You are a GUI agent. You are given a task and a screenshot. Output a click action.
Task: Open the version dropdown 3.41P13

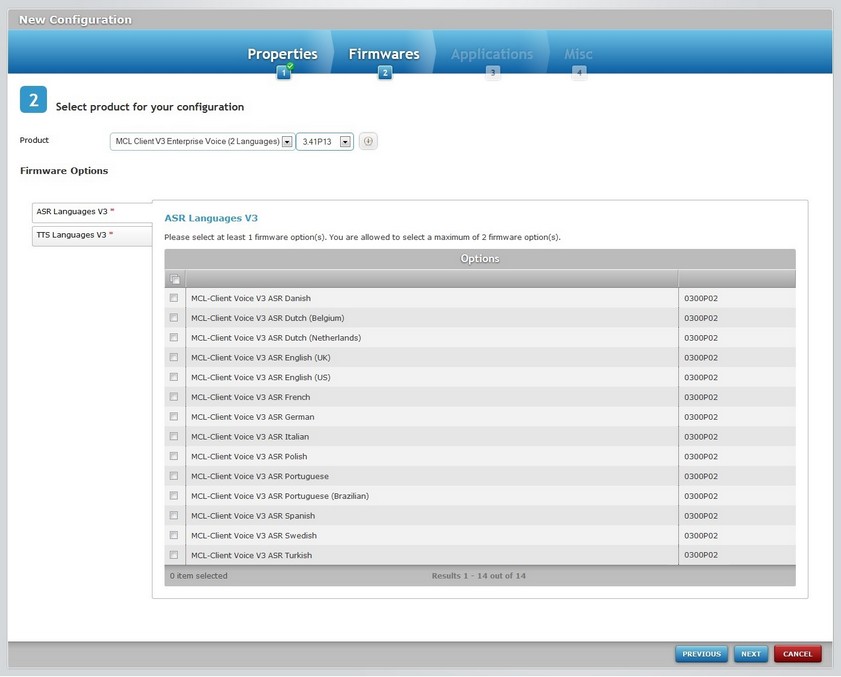point(325,142)
